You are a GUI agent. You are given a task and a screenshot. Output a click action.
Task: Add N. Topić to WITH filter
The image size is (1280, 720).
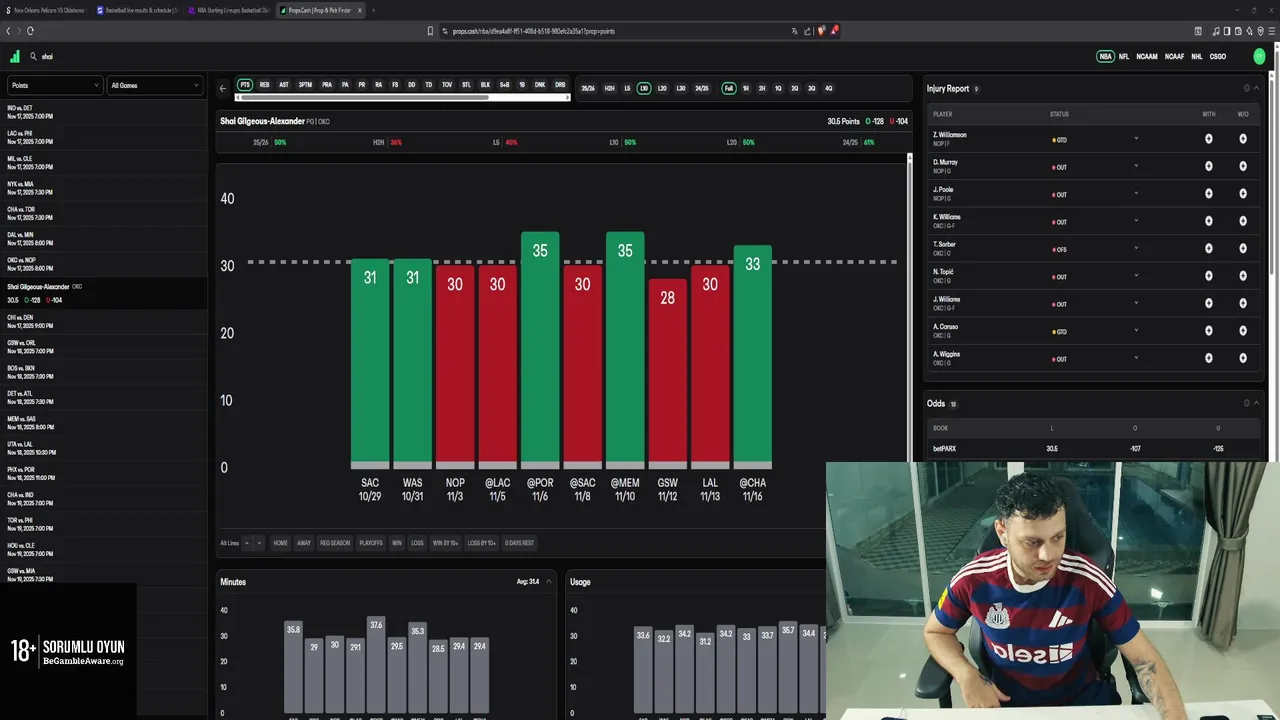[1209, 276]
